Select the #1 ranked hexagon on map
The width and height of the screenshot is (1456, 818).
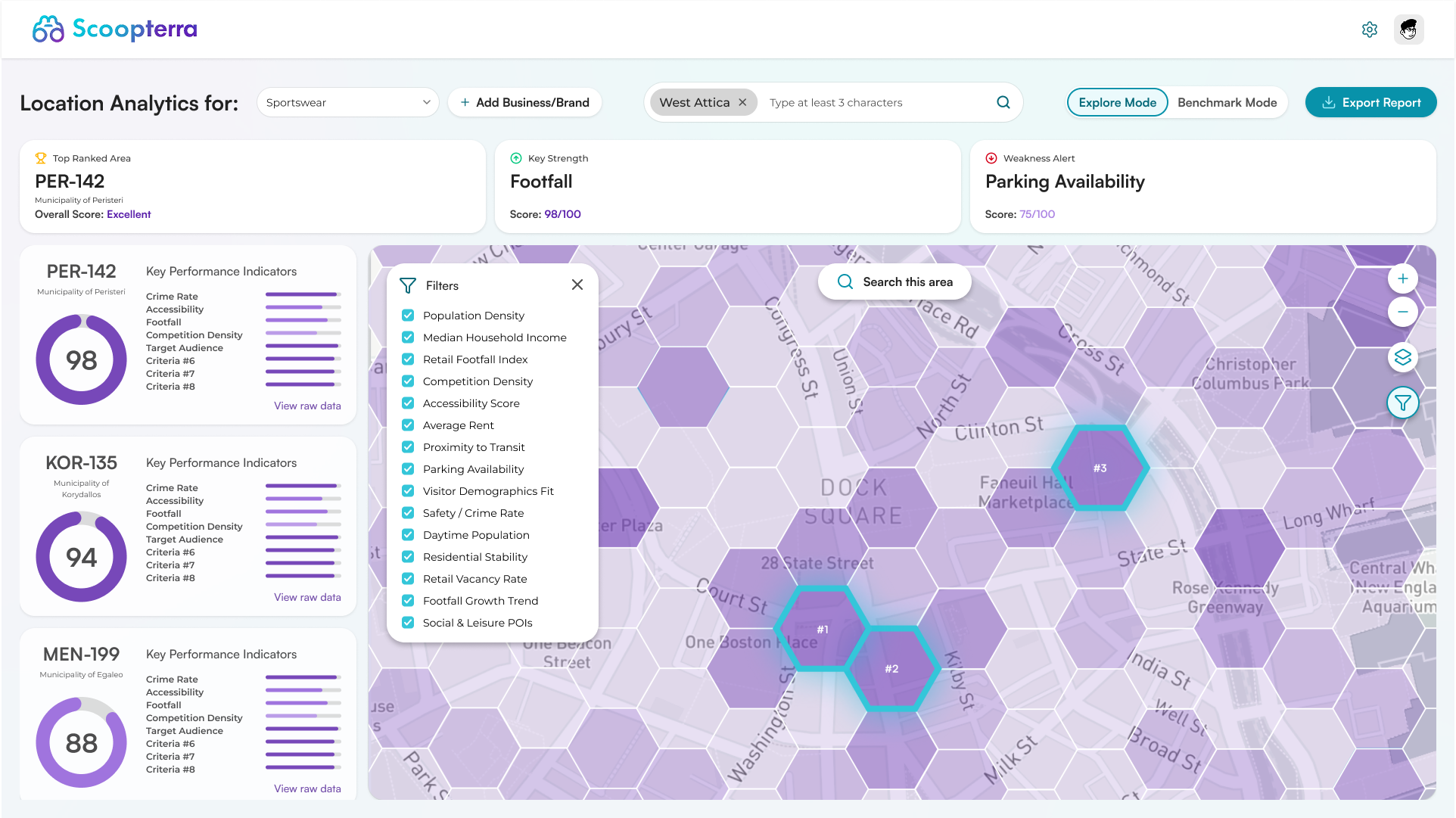click(x=822, y=629)
